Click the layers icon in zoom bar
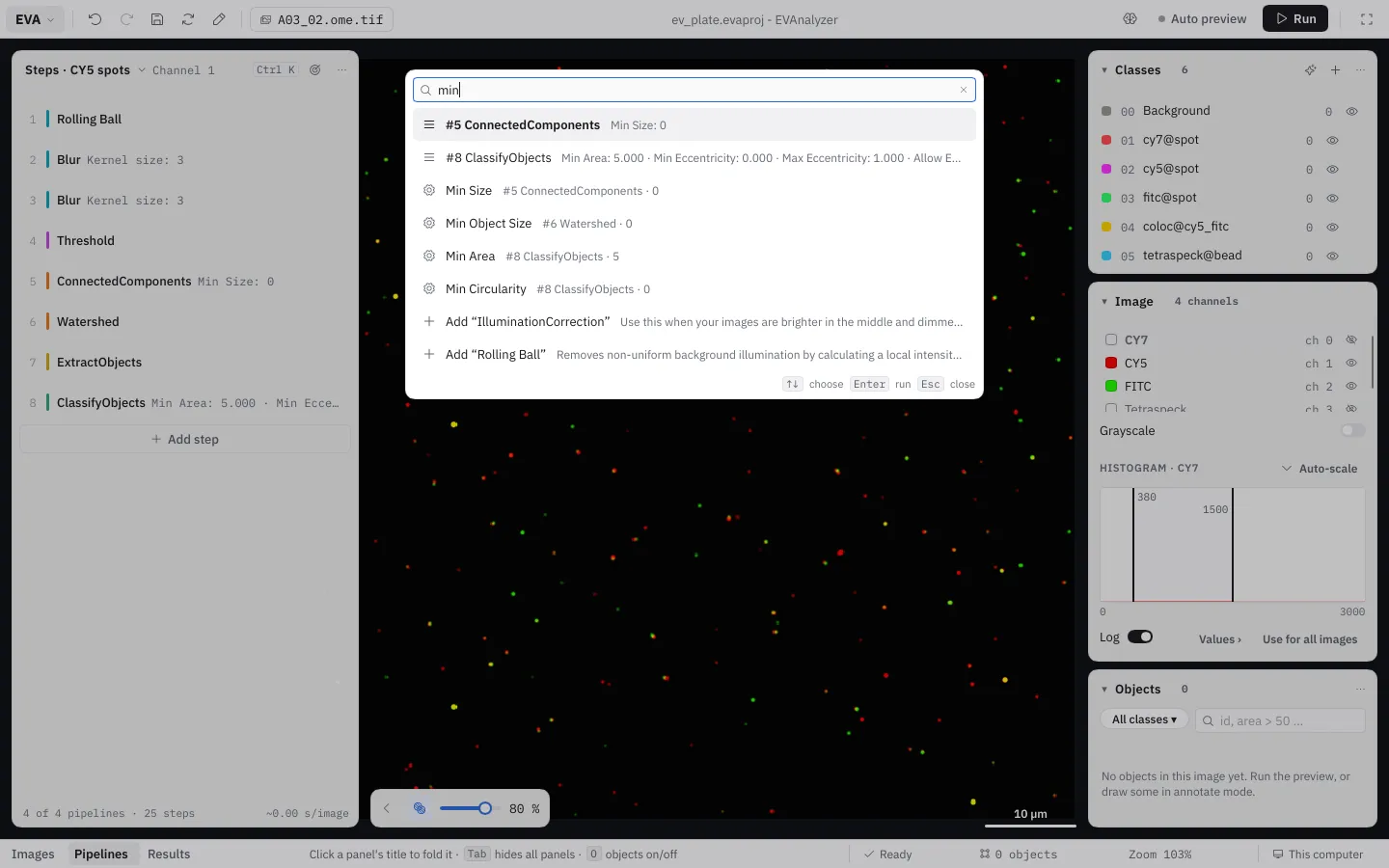This screenshot has height=868, width=1389. (420, 808)
